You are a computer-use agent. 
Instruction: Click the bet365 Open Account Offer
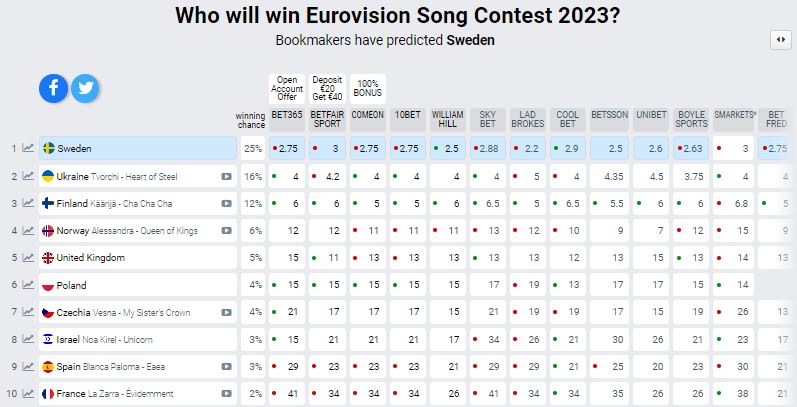click(286, 87)
